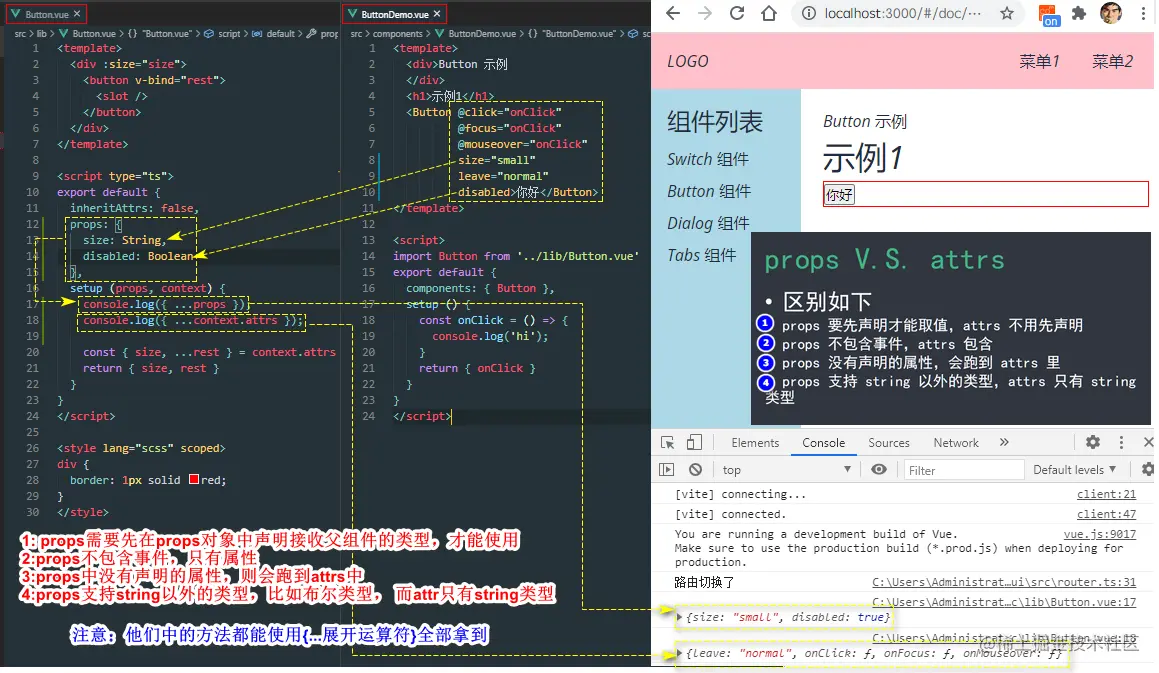This screenshot has height=673, width=1159.
Task: Open the client:21 source link
Action: tap(1106, 494)
